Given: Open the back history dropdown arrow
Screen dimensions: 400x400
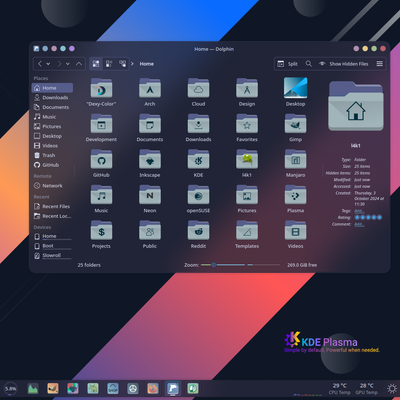Looking at the screenshot, I should pos(48,64).
